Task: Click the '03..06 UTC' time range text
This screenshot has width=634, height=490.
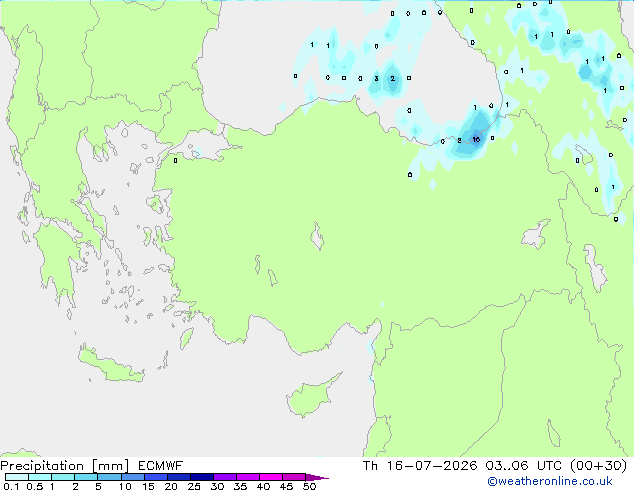Action: click(x=523, y=466)
